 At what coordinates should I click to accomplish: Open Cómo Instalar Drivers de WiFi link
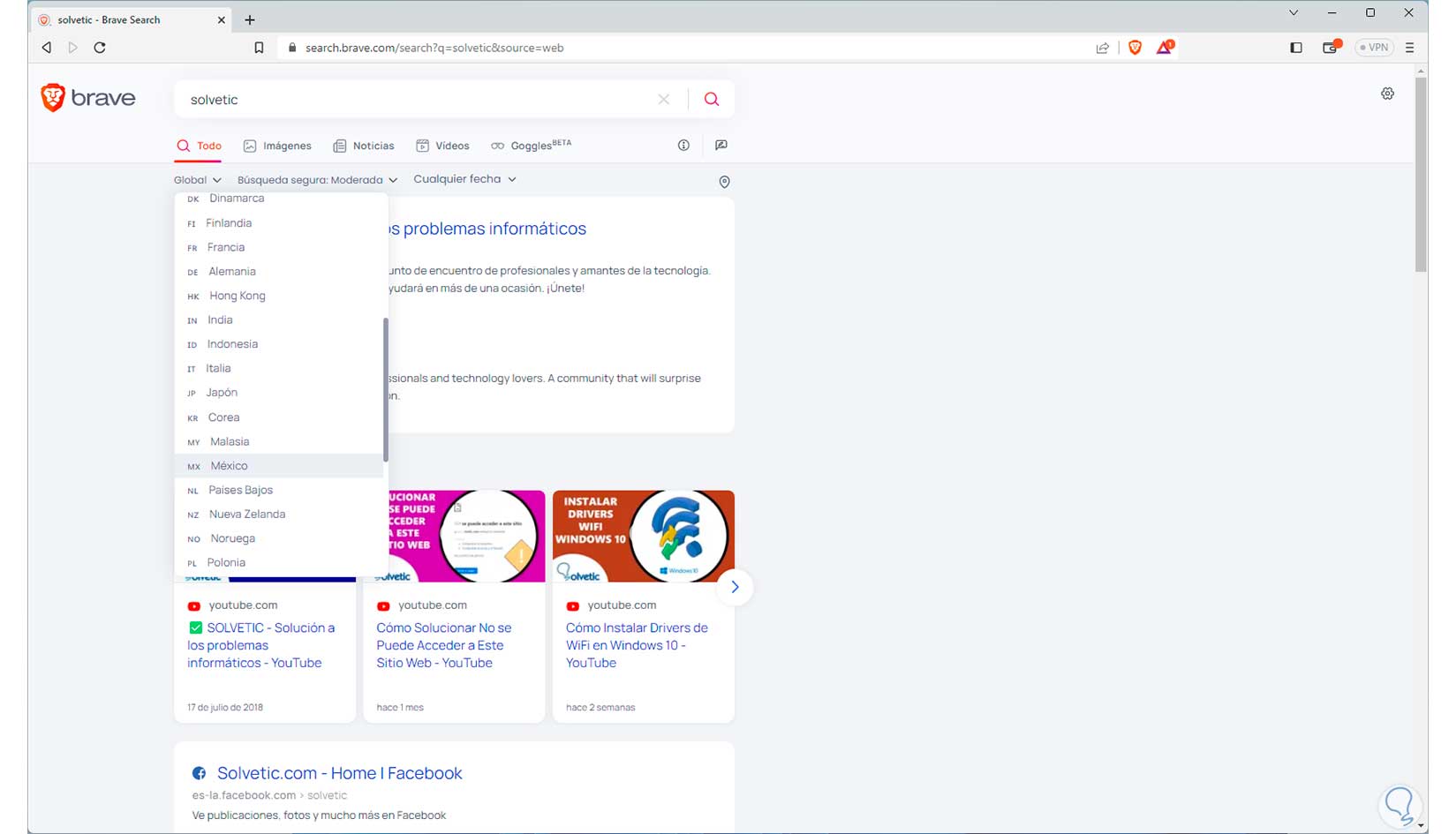(637, 645)
